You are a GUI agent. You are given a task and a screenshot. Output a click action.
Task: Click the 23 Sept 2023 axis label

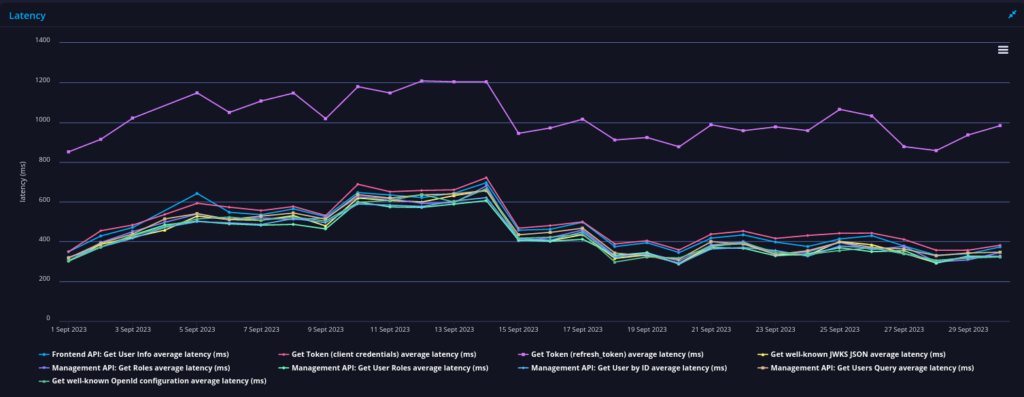(775, 330)
